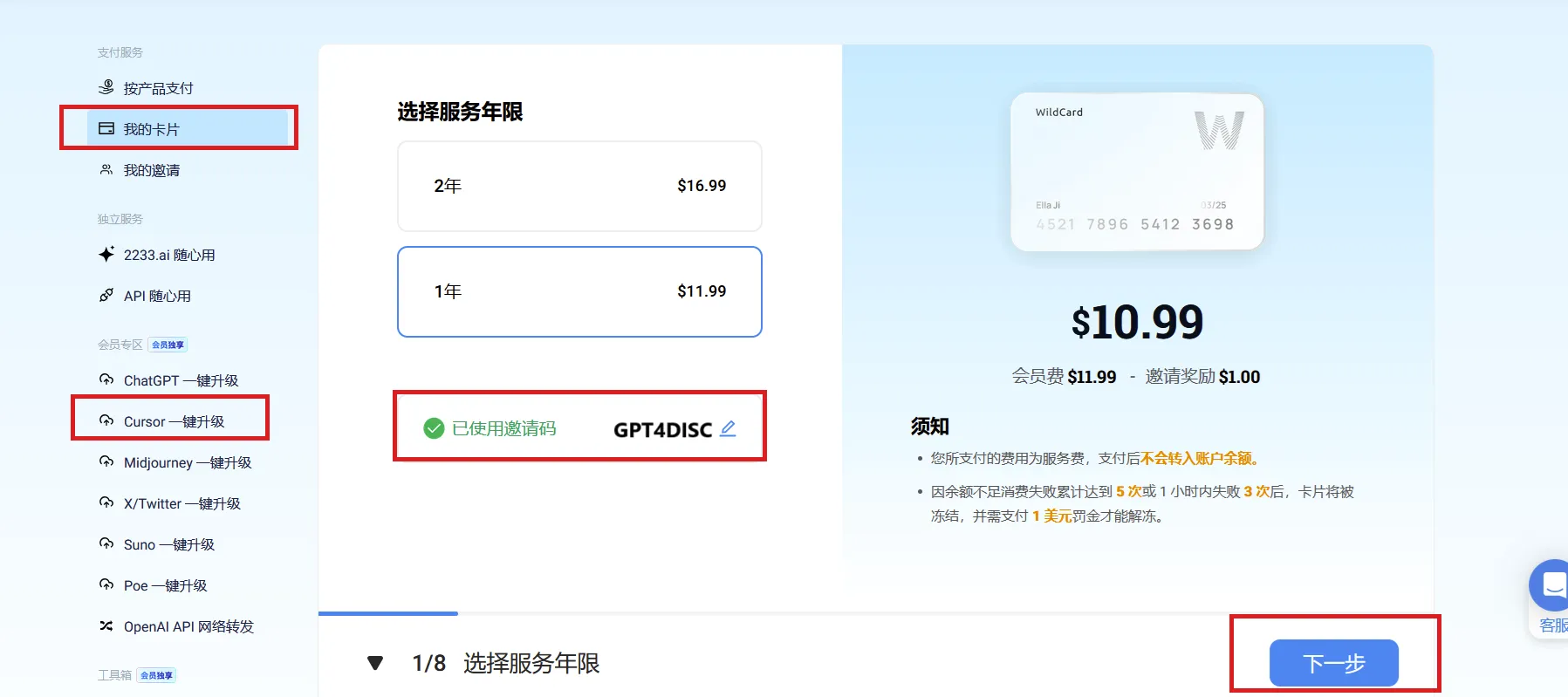
Task: Collapse the 1/8 step triangle
Action: 375,663
